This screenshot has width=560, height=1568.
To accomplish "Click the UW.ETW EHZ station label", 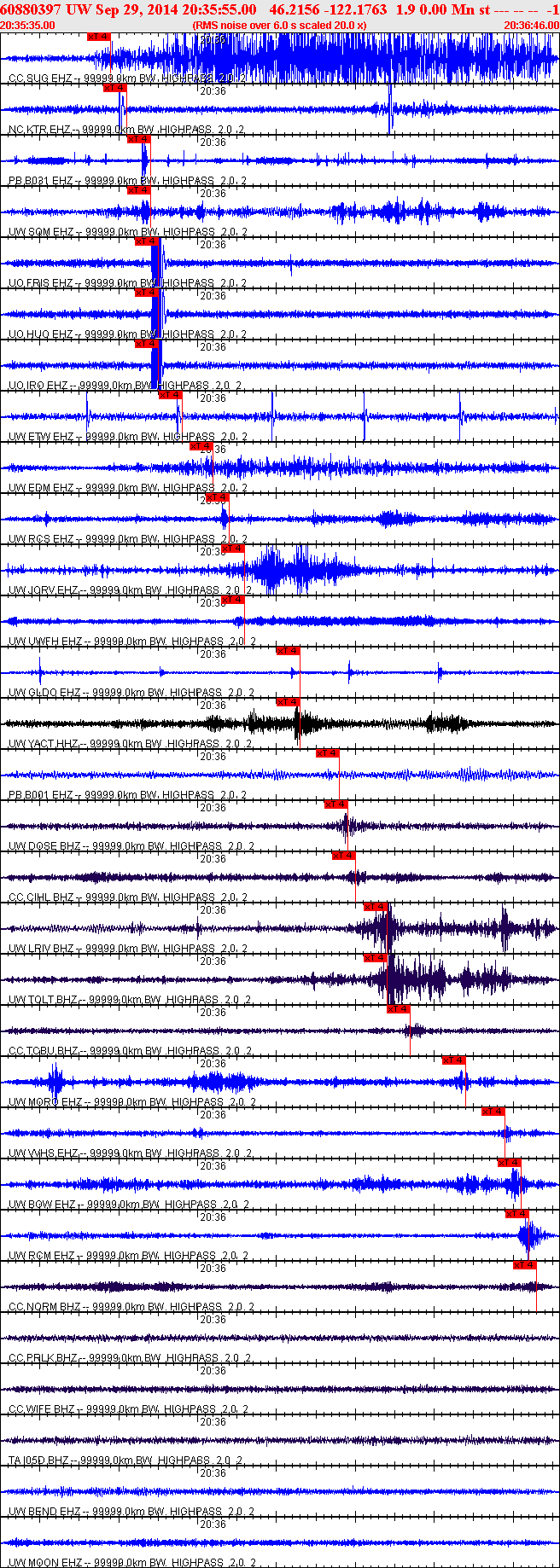I will click(41, 437).
